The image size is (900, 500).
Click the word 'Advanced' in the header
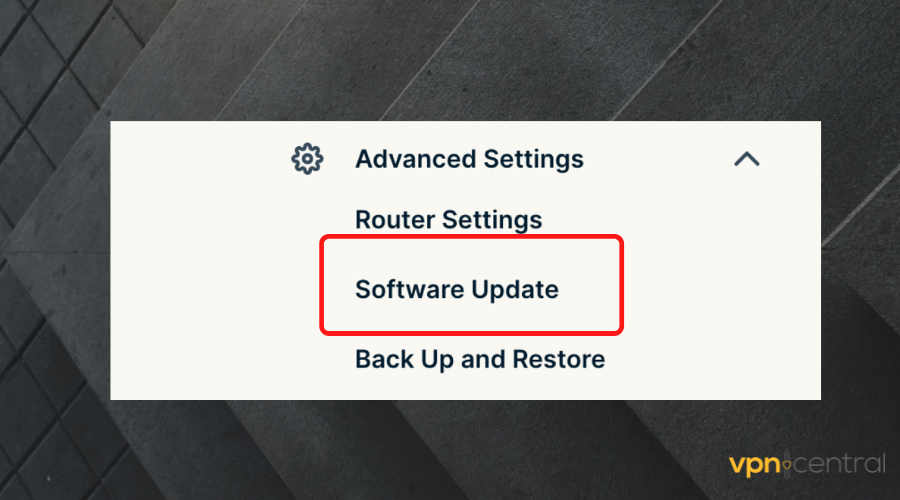coord(416,159)
